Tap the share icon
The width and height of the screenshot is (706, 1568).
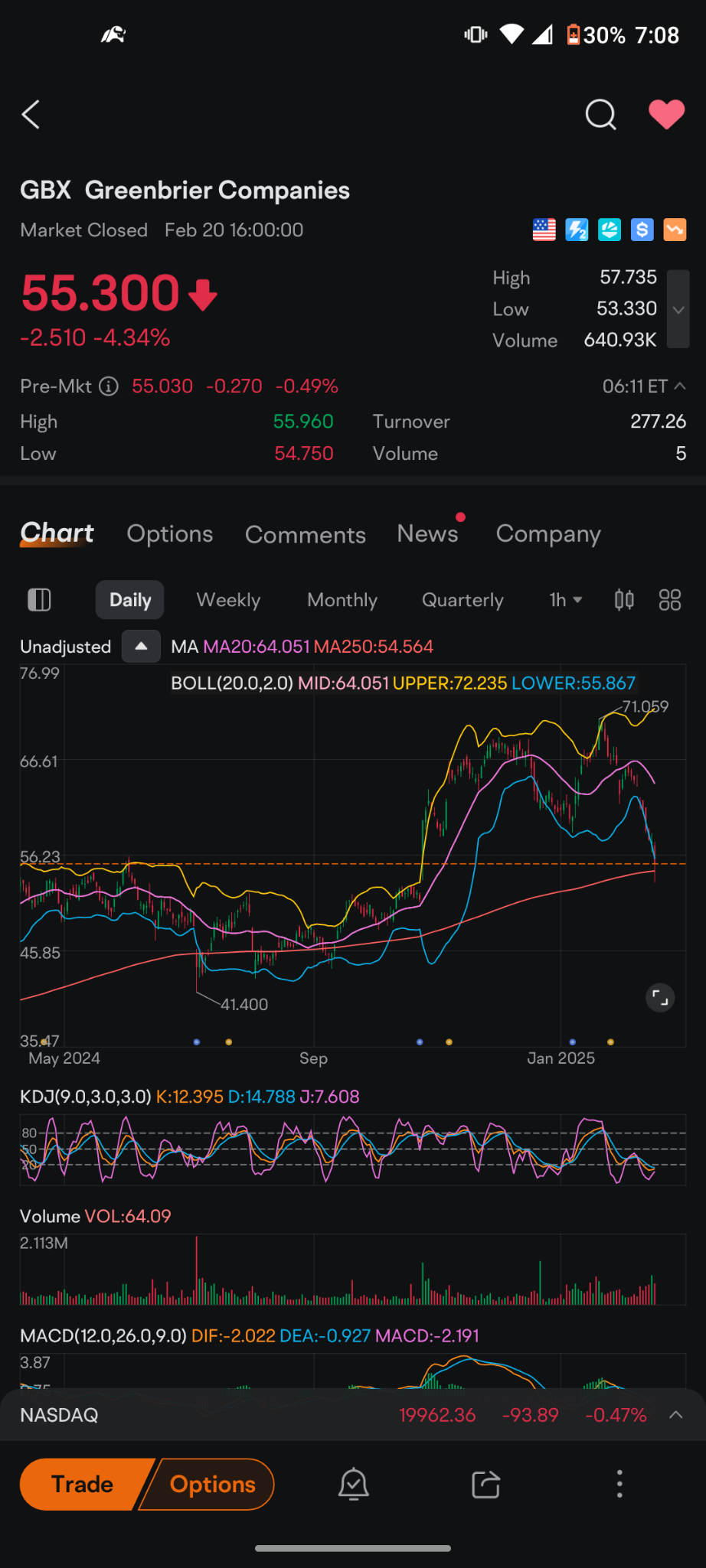pos(485,1484)
